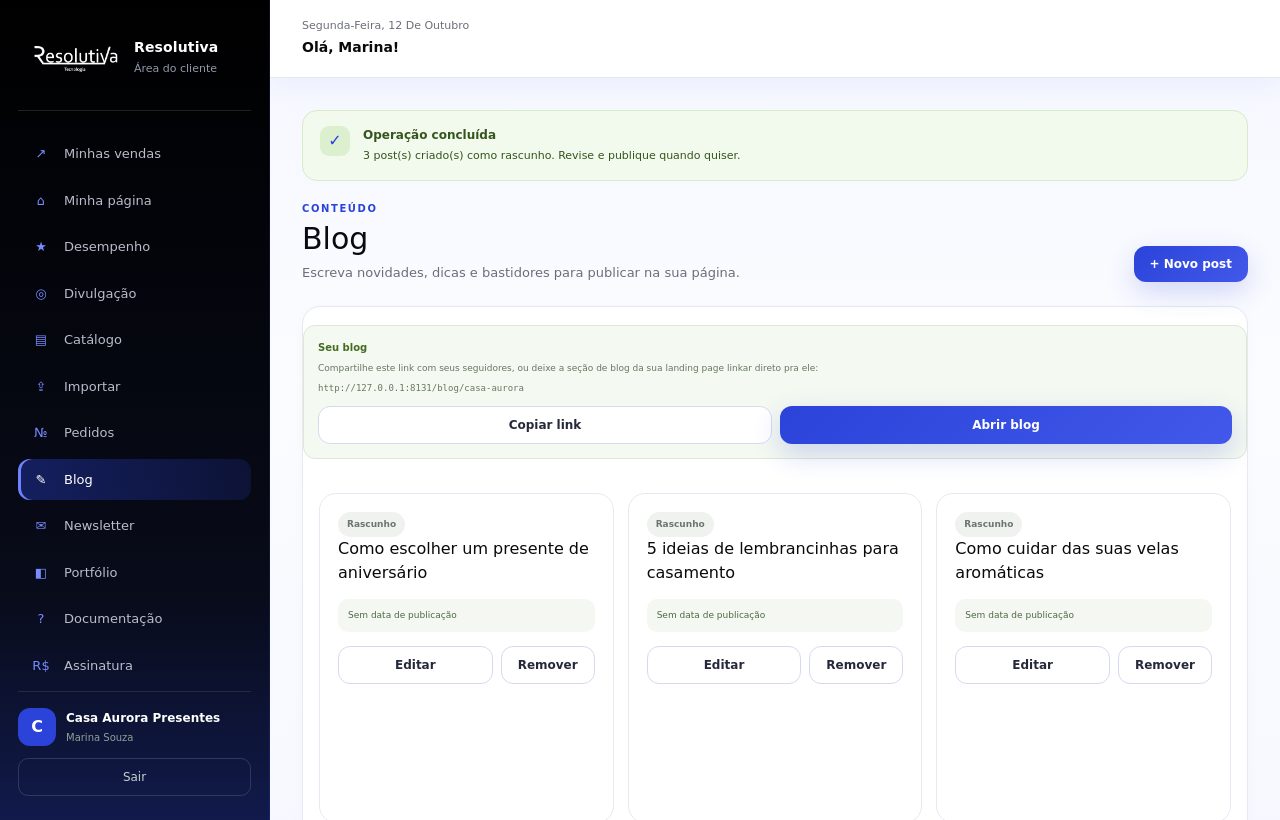Click the 'Operação concluída' heading
Viewport: 1280px width, 820px height.
(429, 135)
